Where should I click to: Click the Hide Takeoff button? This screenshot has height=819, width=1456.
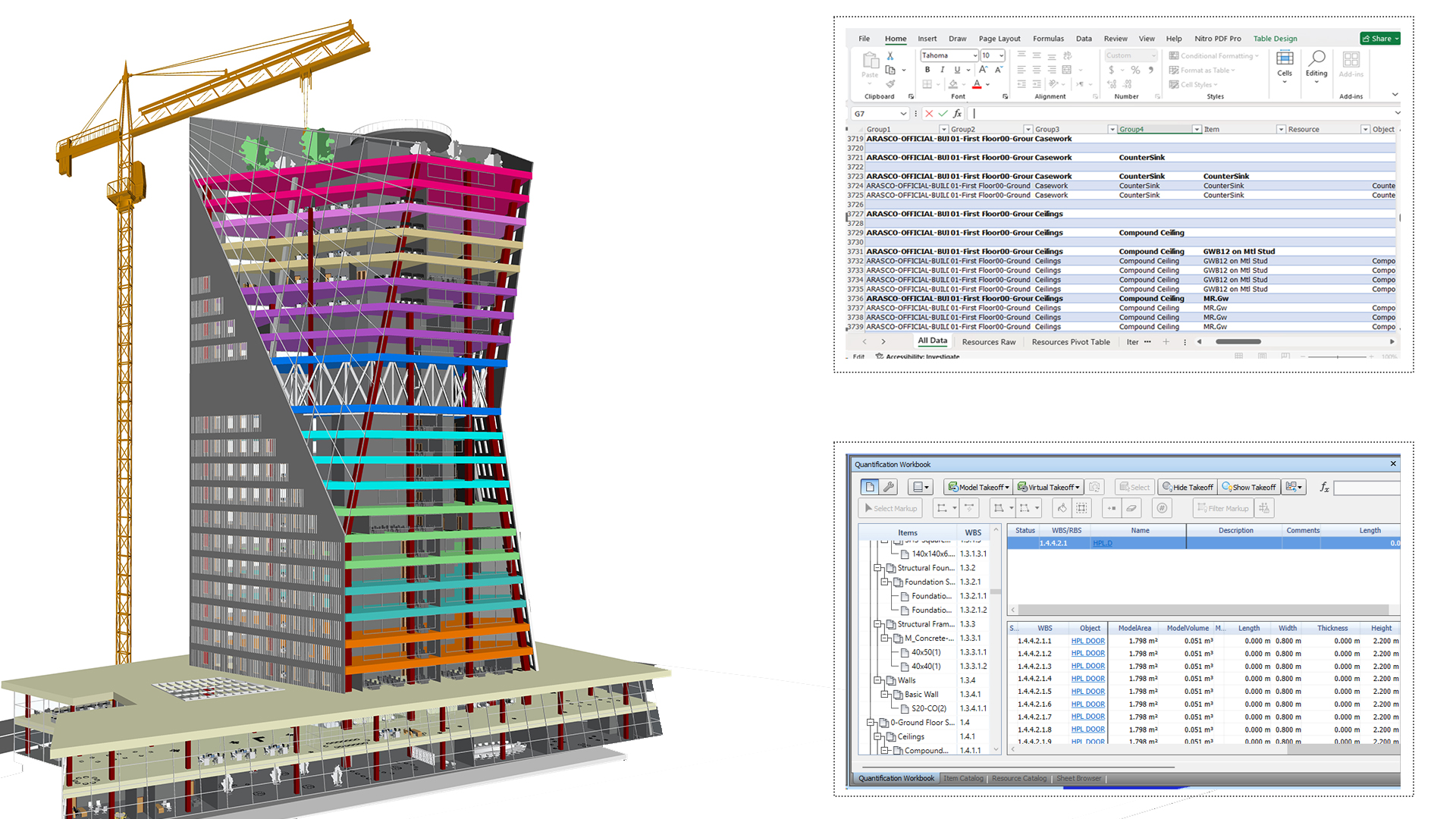tap(1188, 488)
